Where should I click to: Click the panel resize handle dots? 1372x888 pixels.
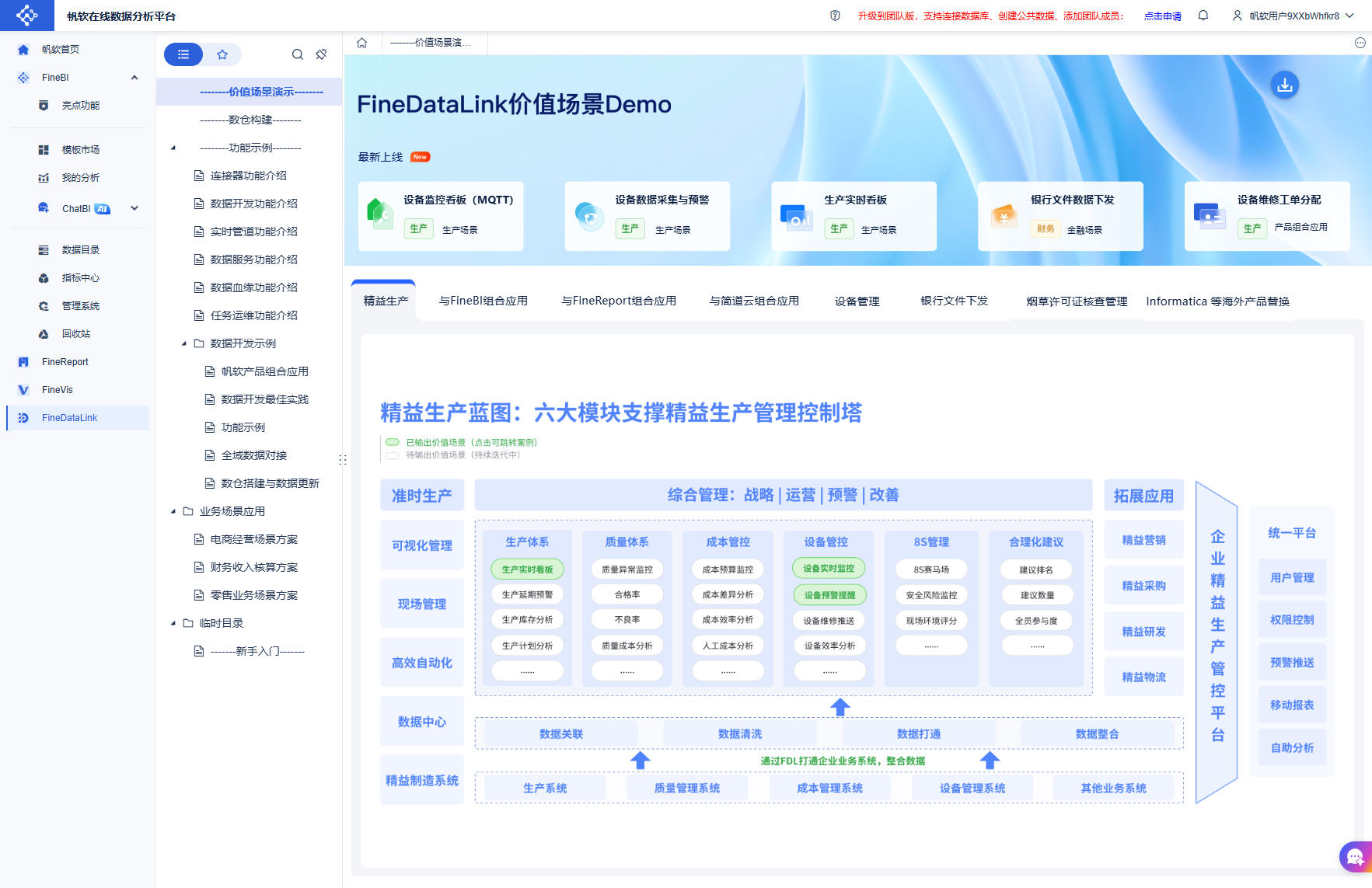[x=343, y=460]
